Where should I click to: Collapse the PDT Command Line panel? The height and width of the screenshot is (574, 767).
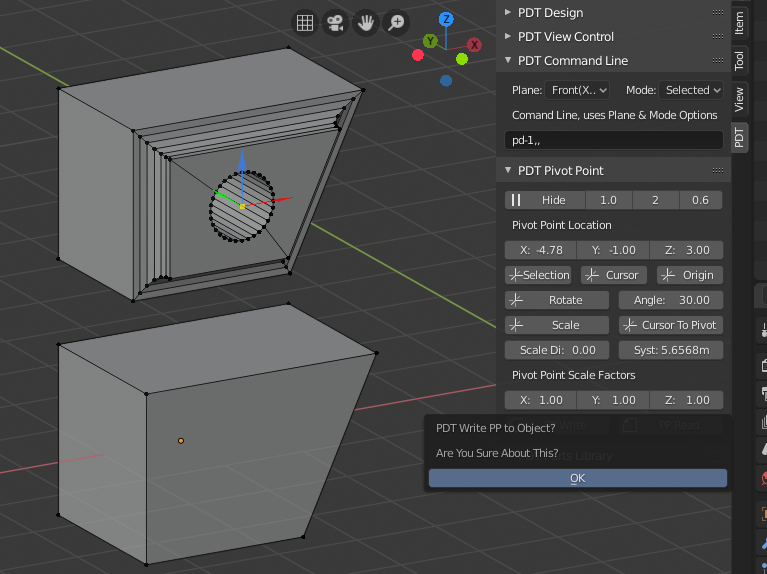(x=572, y=60)
